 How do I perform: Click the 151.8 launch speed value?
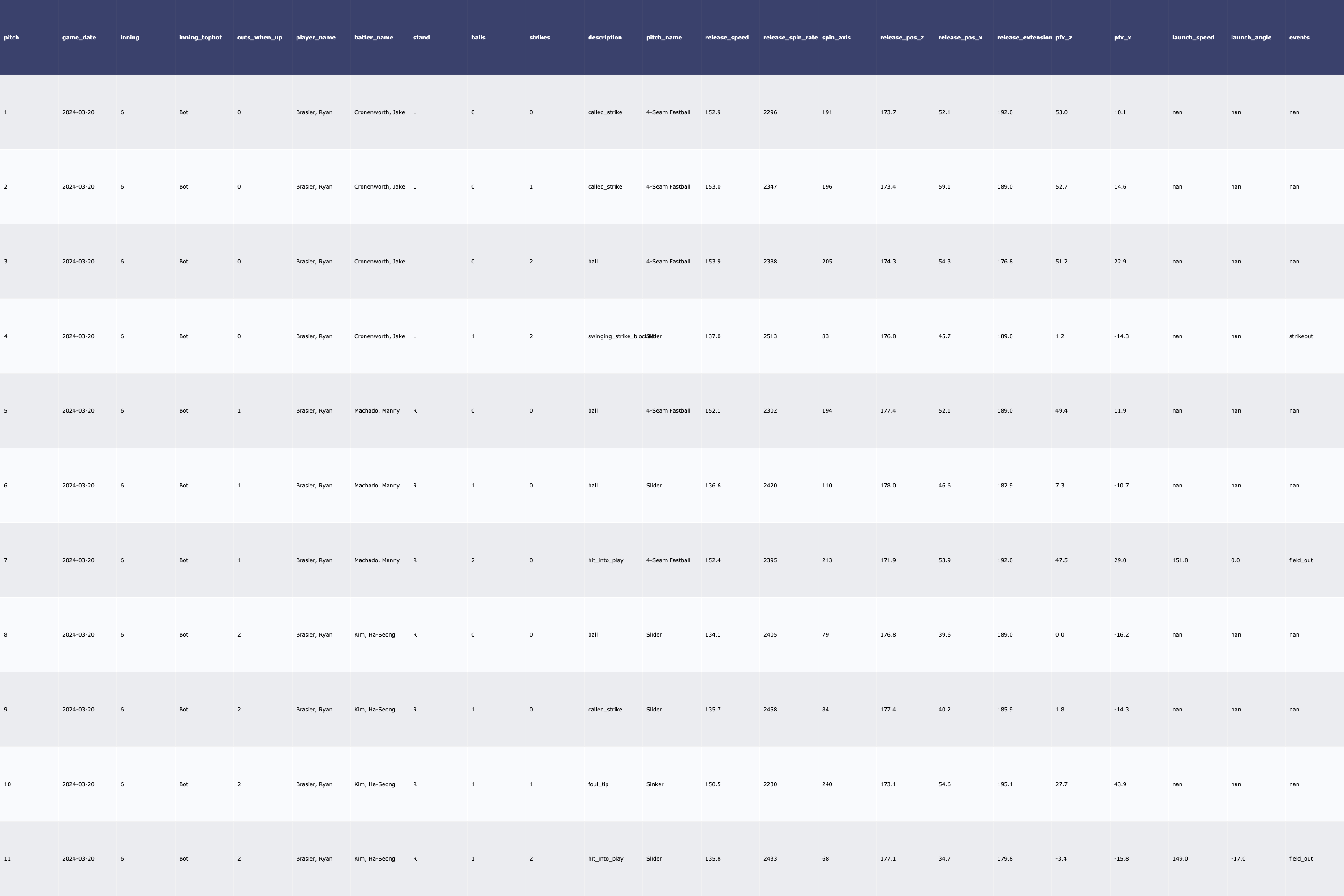pyautogui.click(x=1180, y=560)
